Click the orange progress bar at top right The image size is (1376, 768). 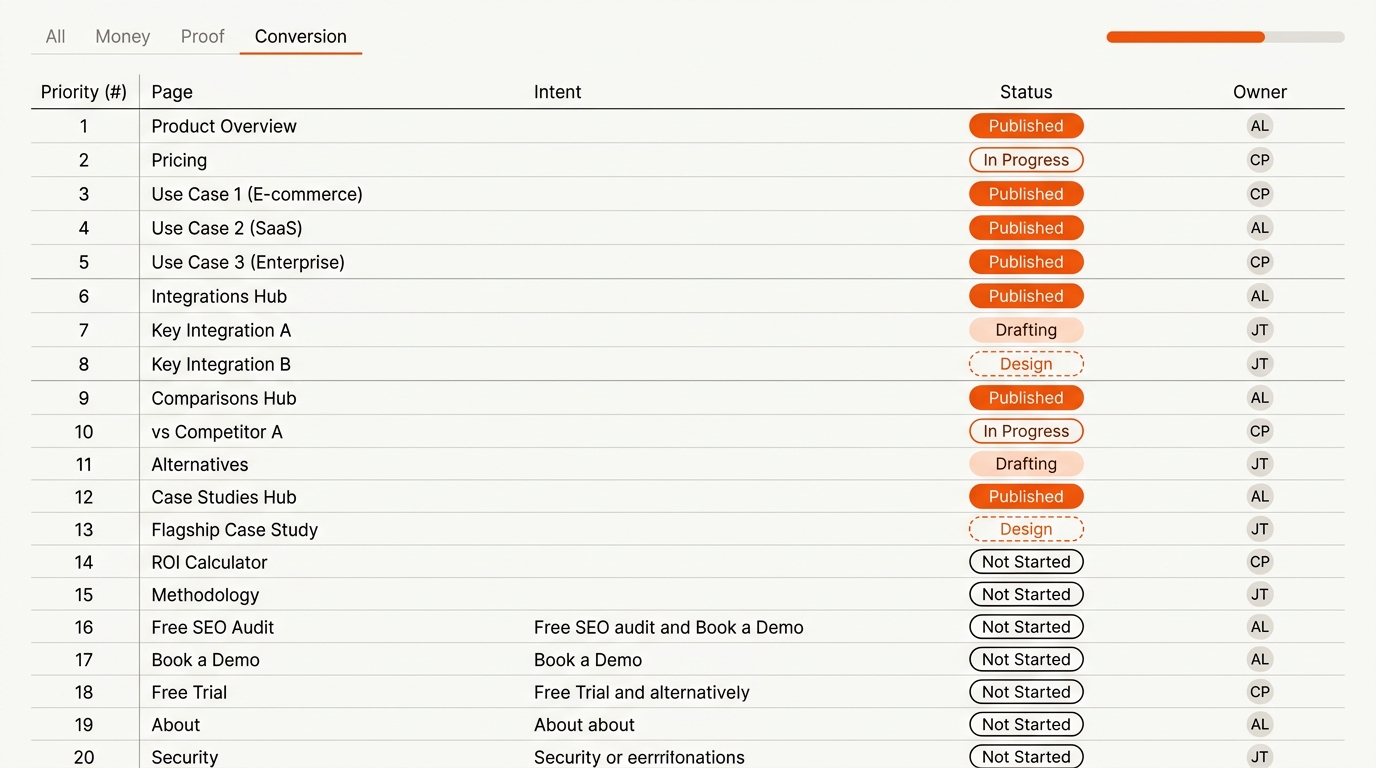[x=1225, y=37]
